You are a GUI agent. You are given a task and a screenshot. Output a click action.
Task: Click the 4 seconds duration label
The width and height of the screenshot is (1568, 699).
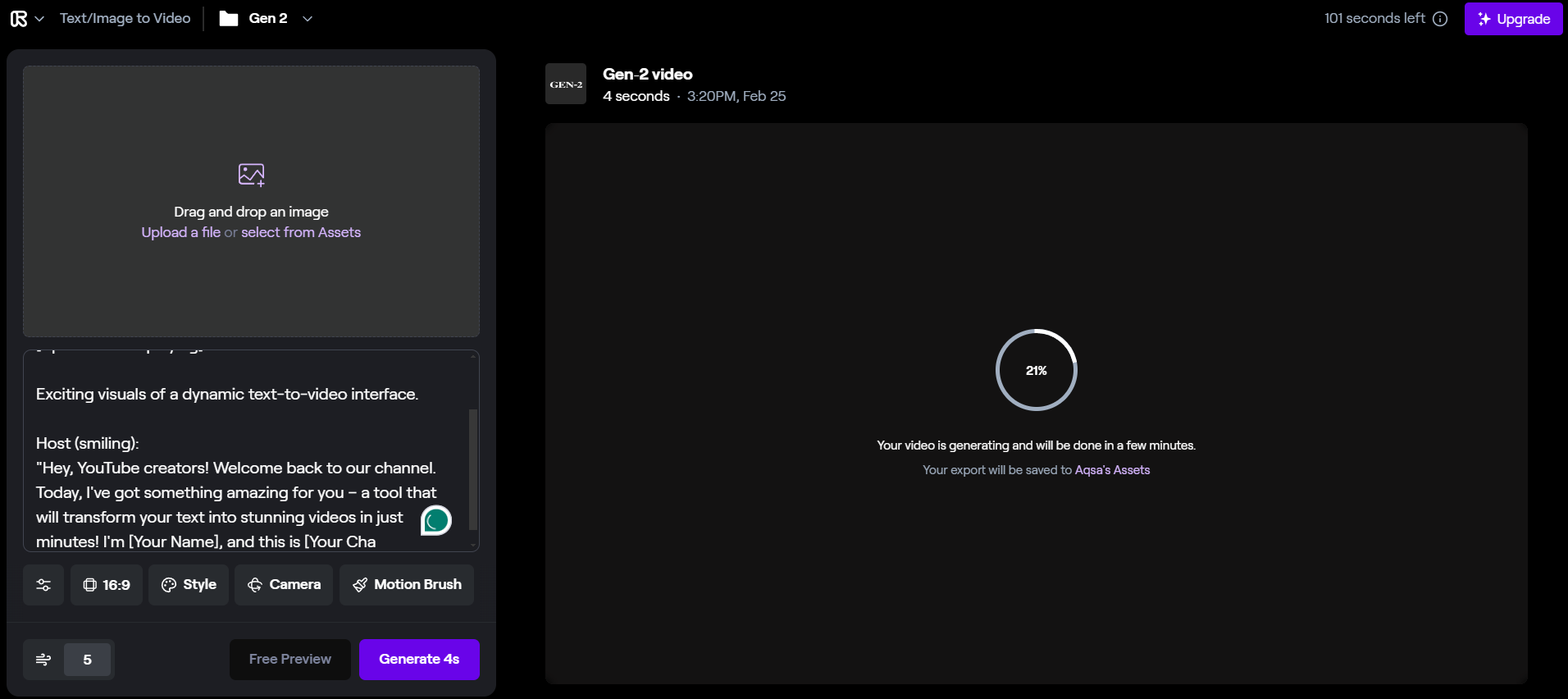tap(636, 96)
